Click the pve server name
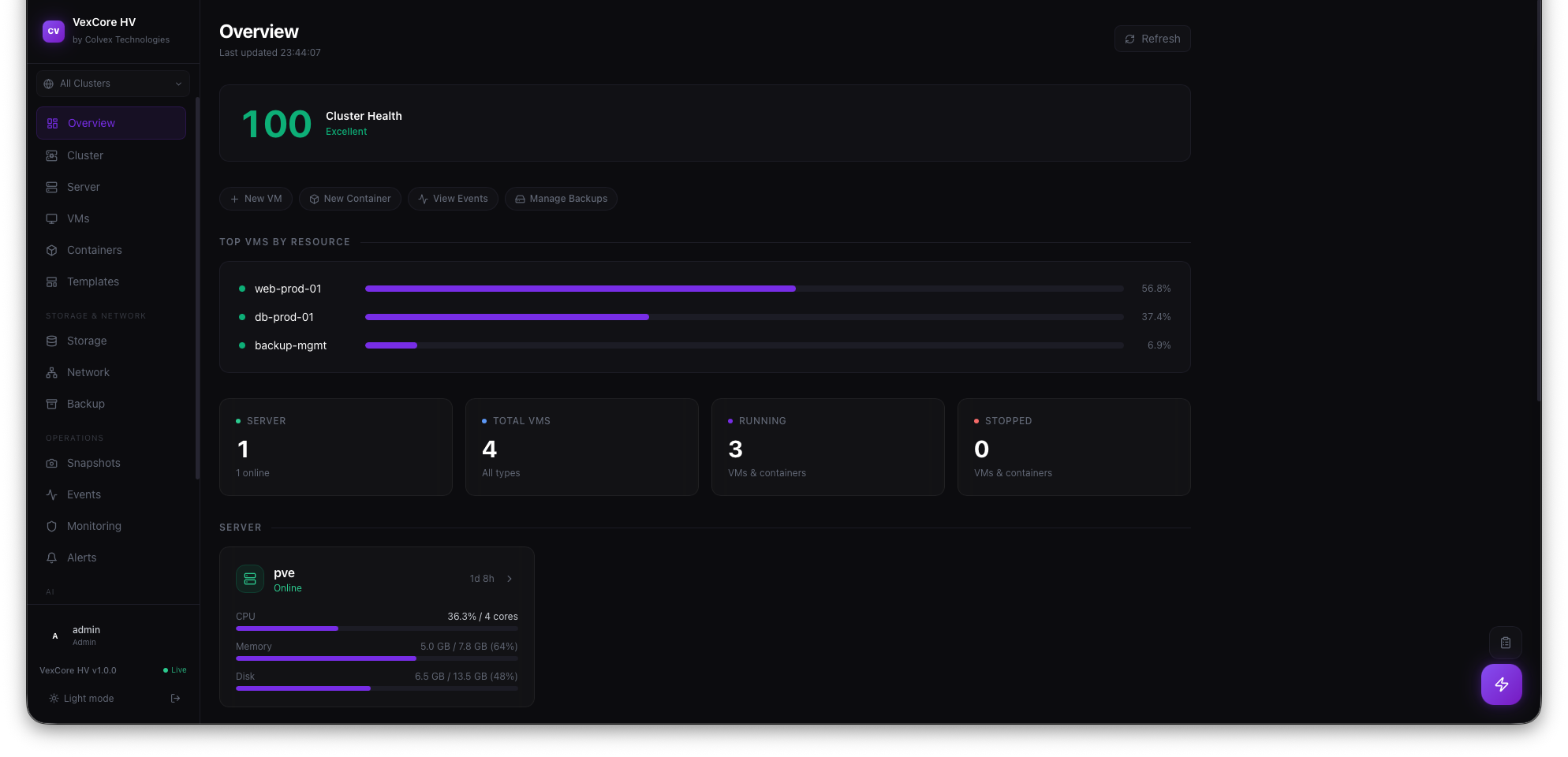Image resolution: width=1568 pixels, height=757 pixels. pyautogui.click(x=284, y=573)
